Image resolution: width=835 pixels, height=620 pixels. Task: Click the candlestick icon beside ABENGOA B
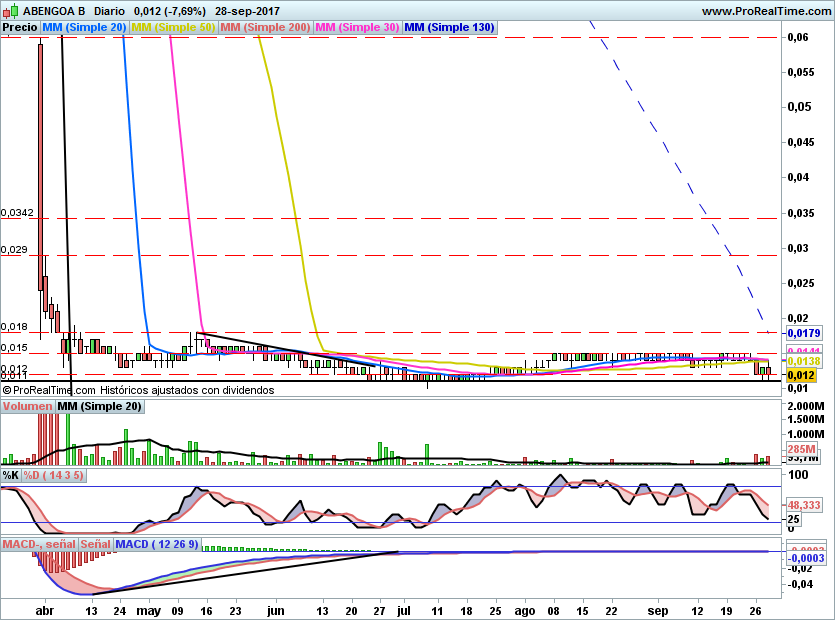(11, 10)
